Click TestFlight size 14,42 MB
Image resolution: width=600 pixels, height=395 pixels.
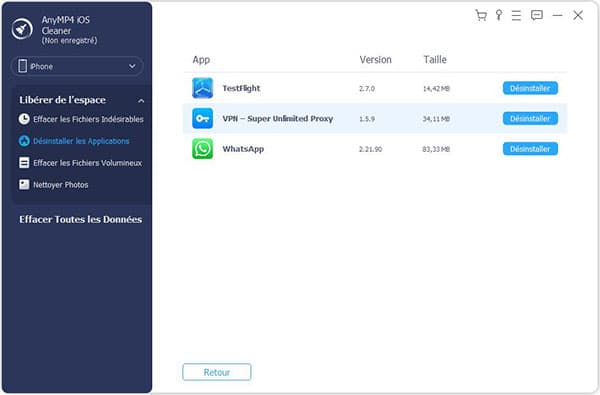click(436, 88)
